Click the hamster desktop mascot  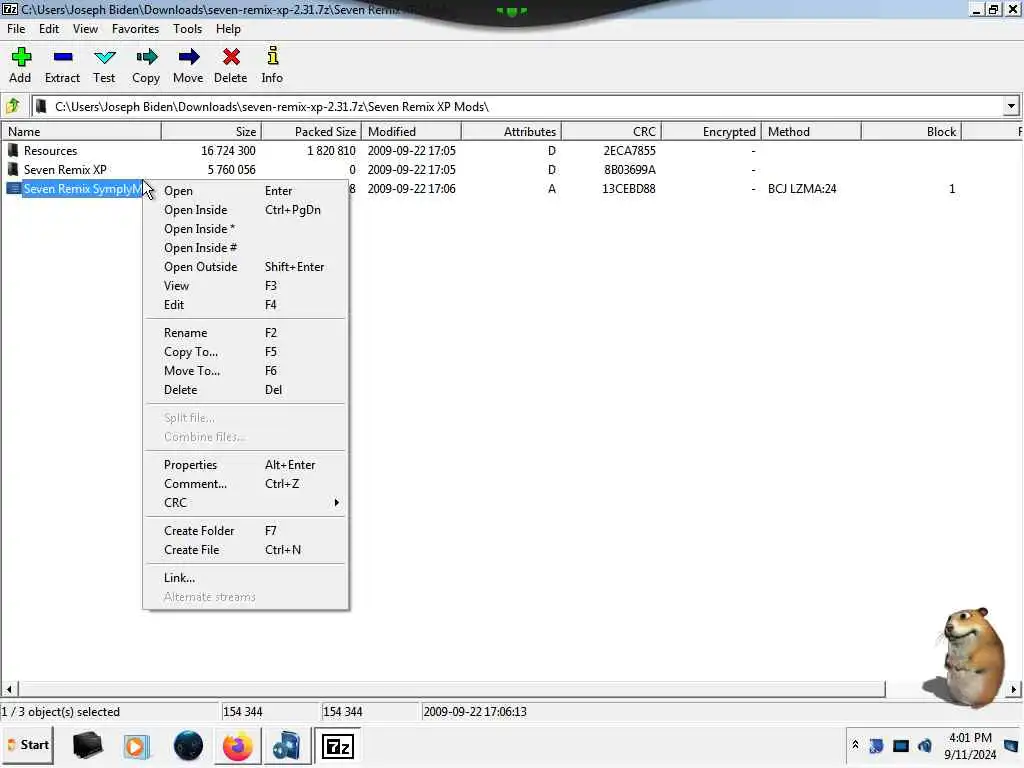965,657
